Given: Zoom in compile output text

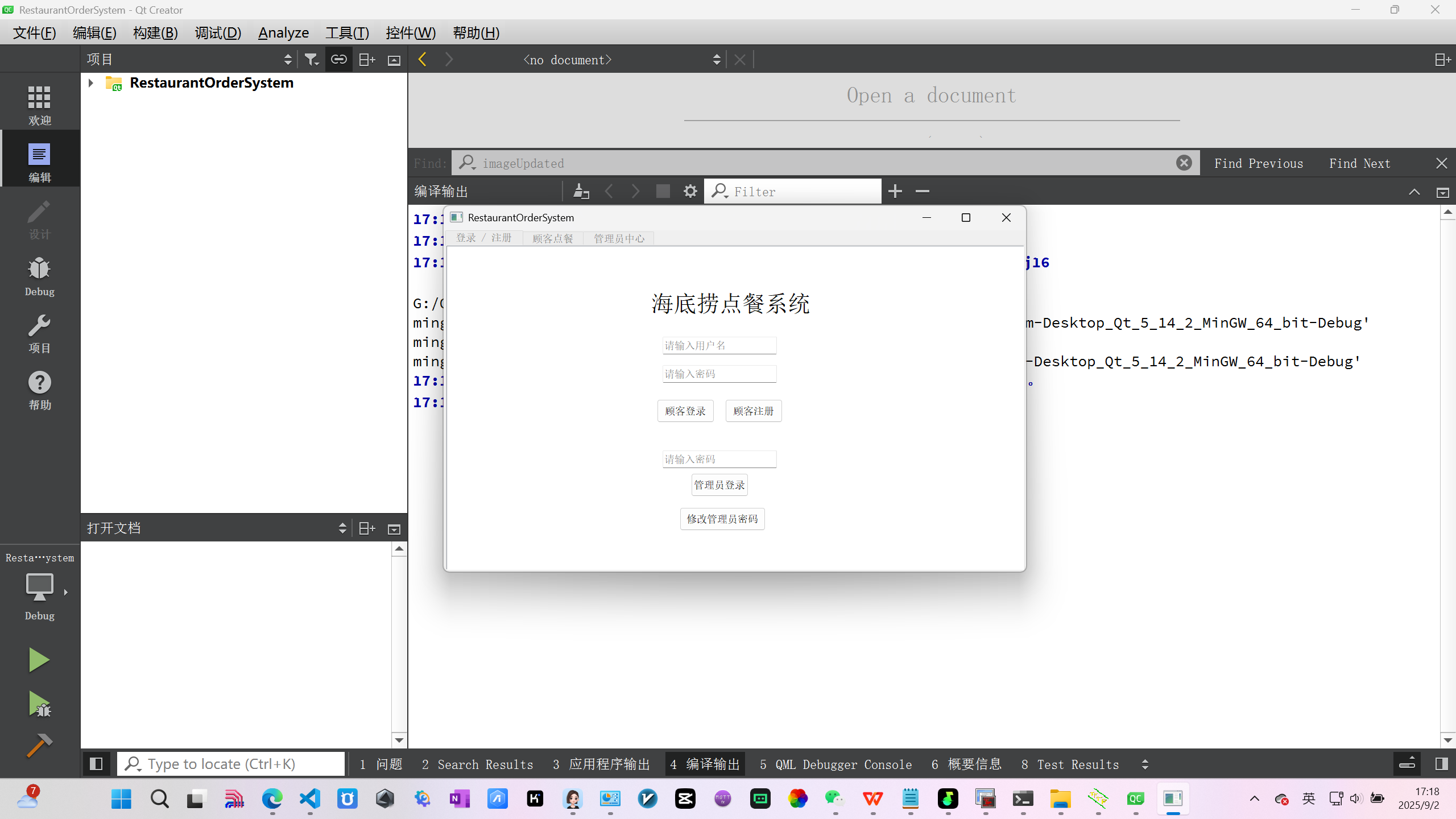Looking at the screenshot, I should (895, 191).
